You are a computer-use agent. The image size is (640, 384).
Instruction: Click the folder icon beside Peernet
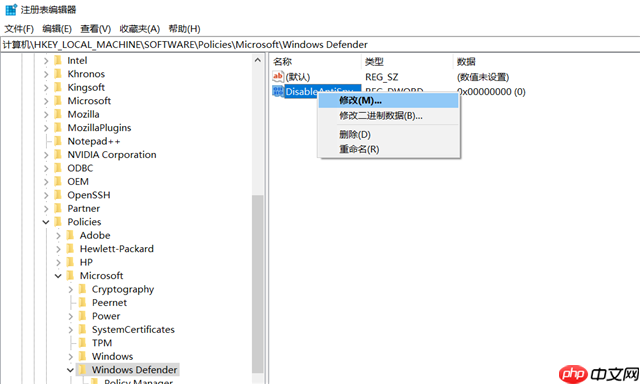pyautogui.click(x=83, y=303)
